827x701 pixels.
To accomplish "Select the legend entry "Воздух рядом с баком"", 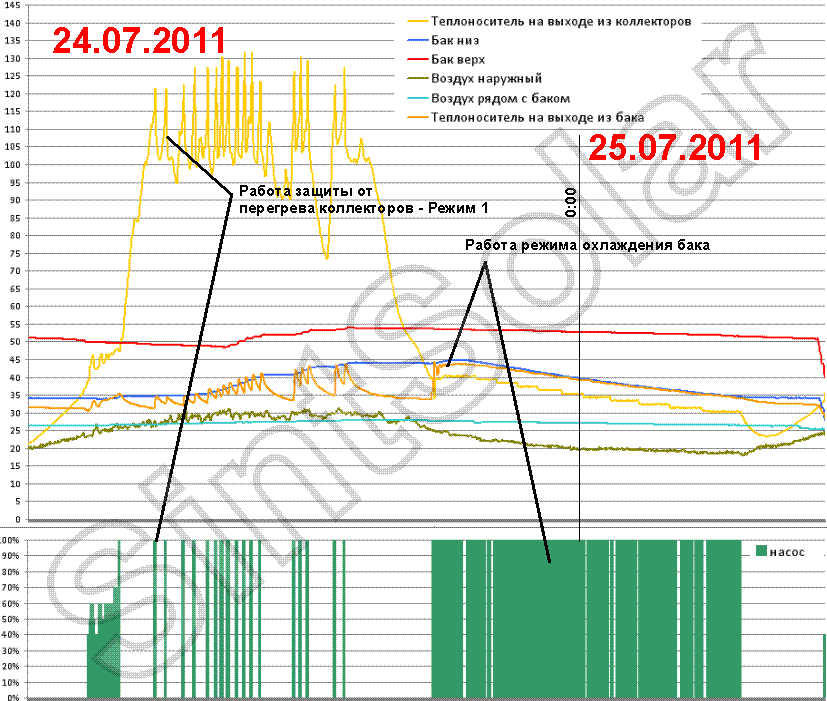I will pos(501,99).
